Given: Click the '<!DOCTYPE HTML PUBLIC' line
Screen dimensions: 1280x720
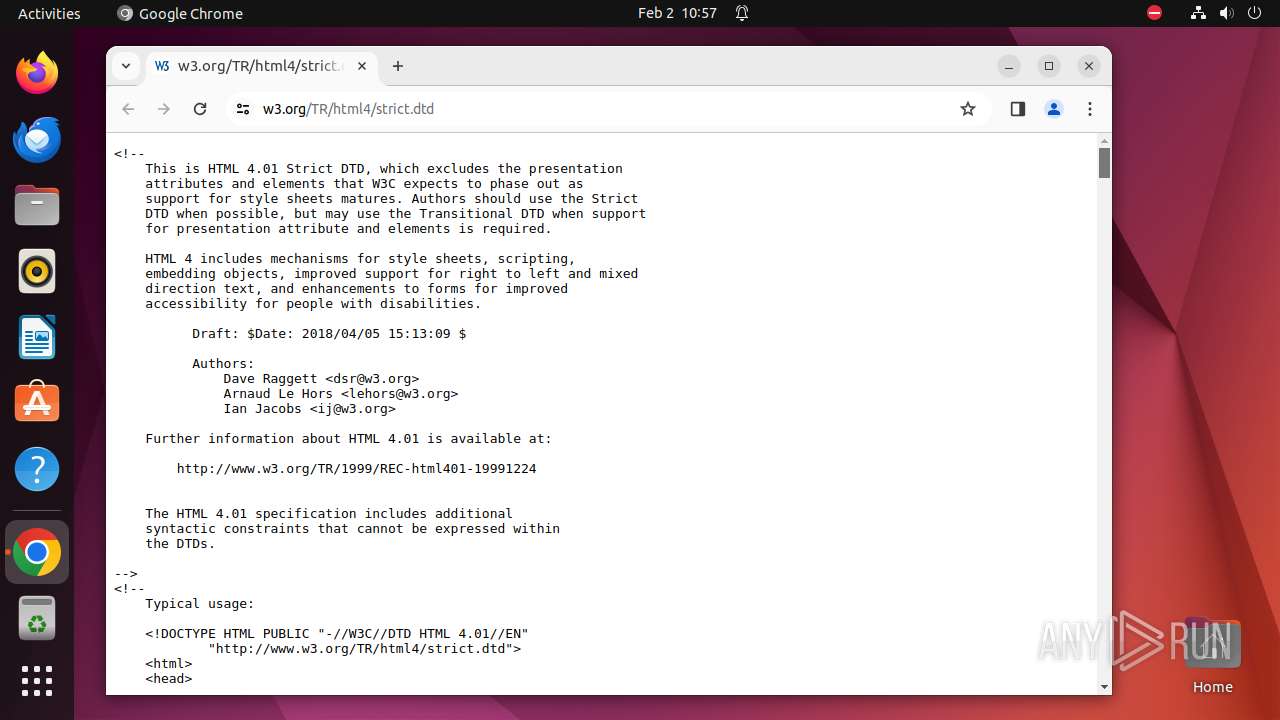Looking at the screenshot, I should [337, 634].
